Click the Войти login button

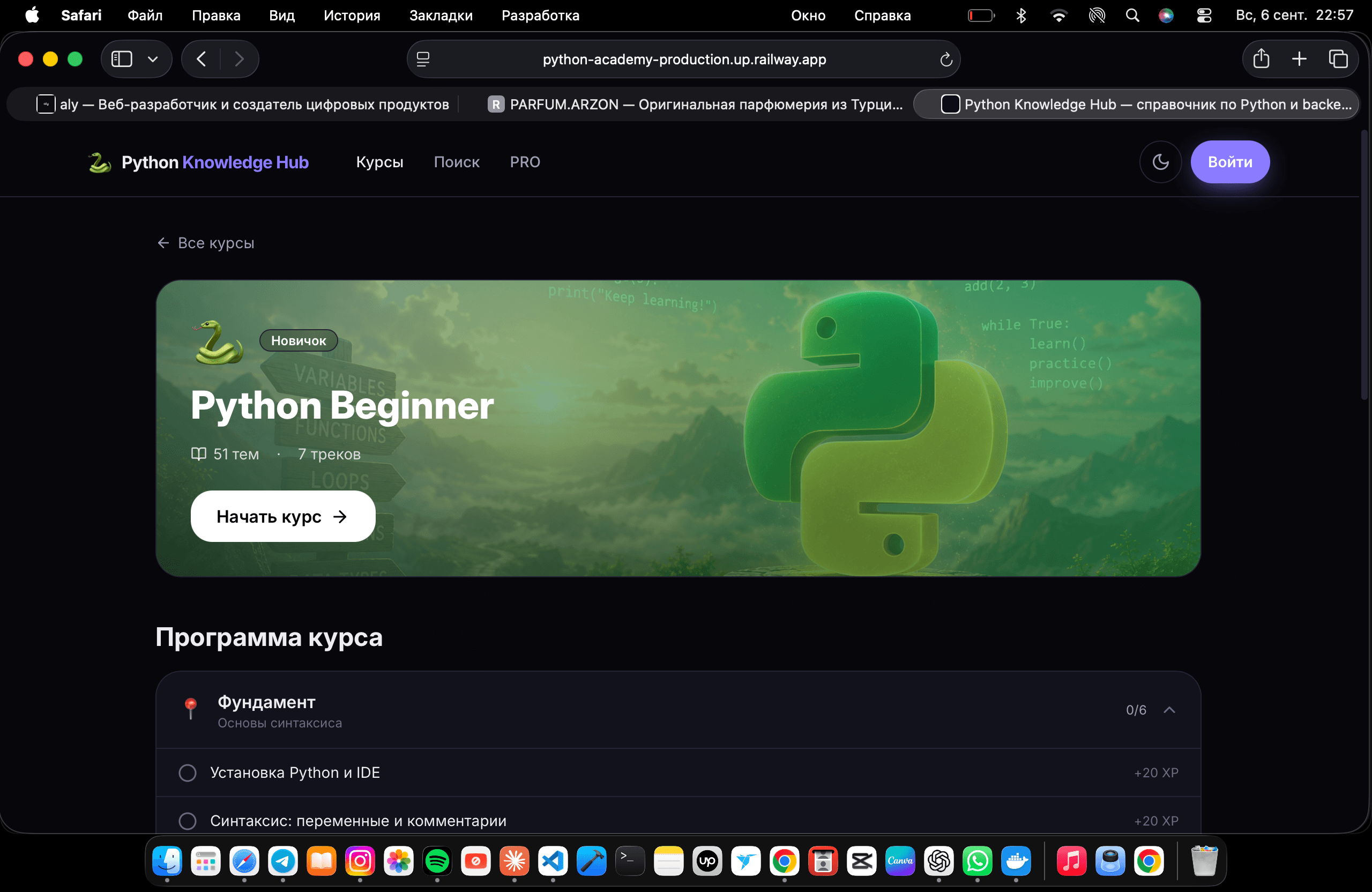[1229, 162]
